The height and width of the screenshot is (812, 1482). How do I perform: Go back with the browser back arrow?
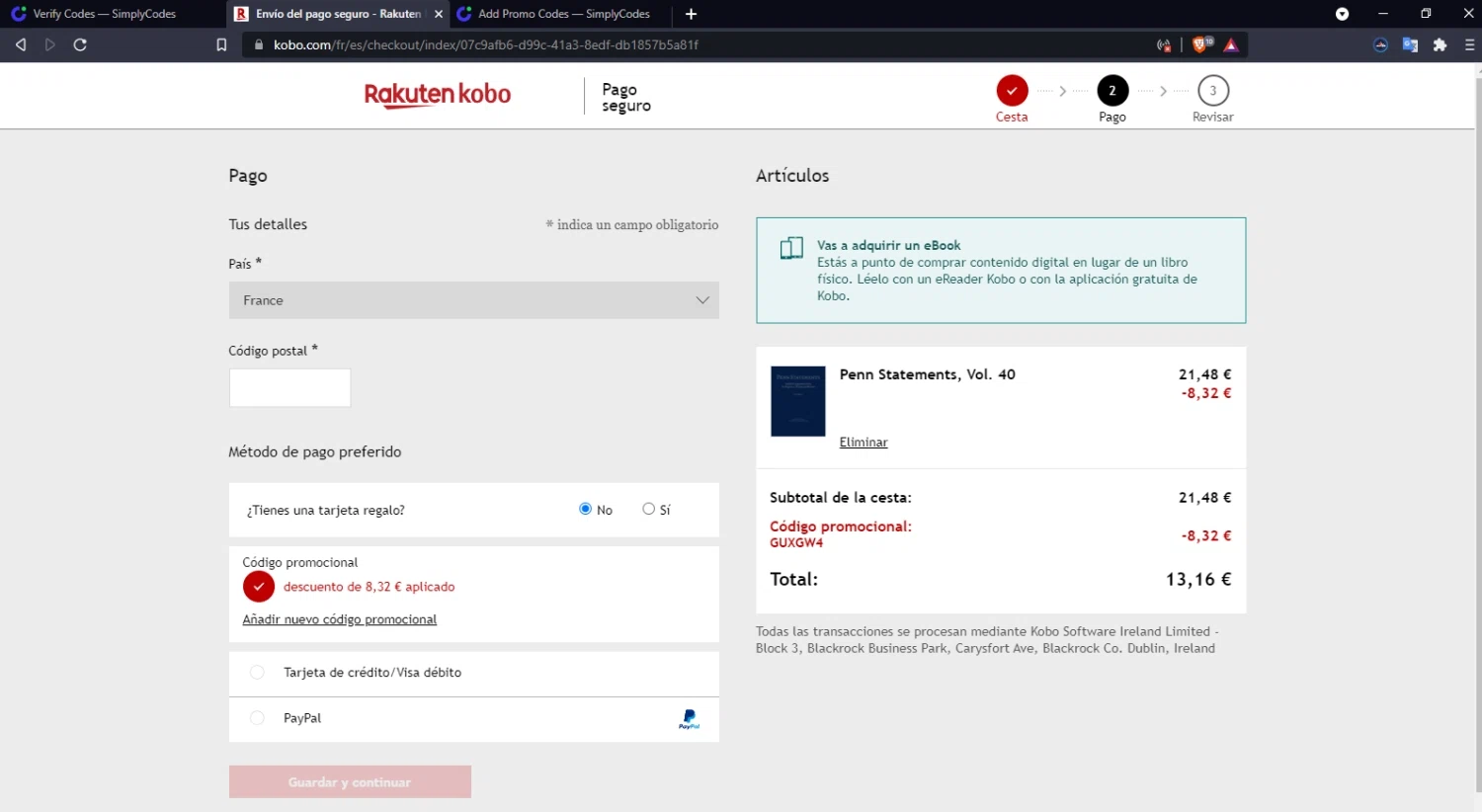(x=21, y=44)
